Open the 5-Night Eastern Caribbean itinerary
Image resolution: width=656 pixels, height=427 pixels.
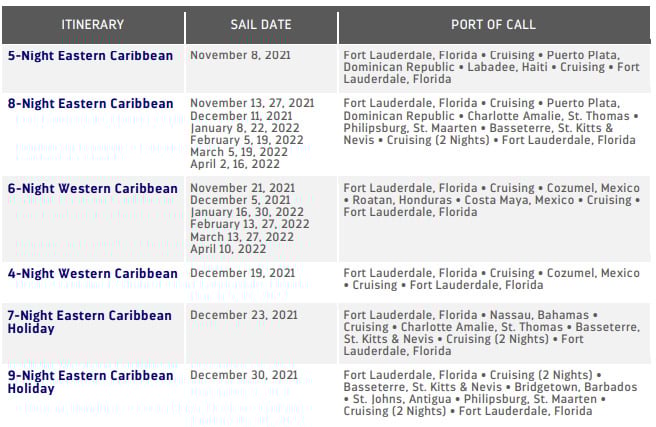pos(90,56)
